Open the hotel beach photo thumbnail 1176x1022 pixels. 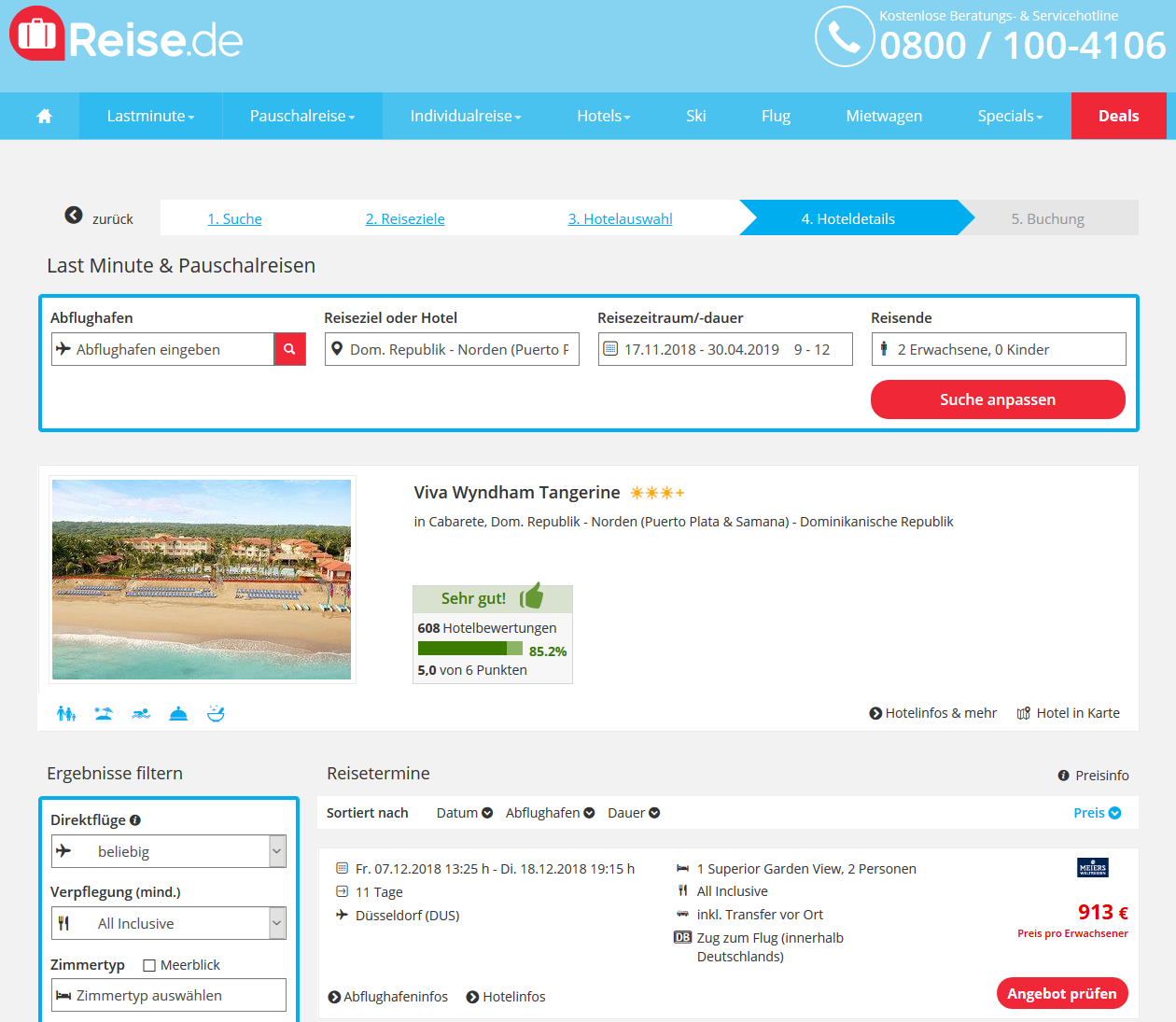[x=202, y=580]
